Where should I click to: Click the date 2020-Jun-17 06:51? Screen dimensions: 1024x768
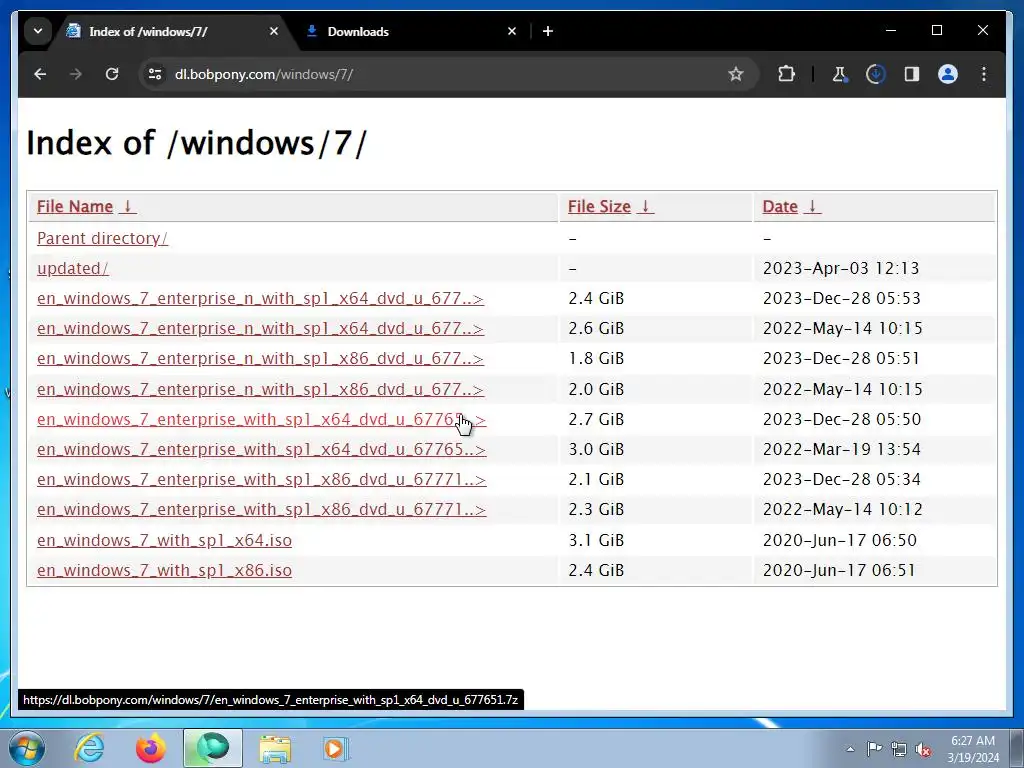[x=839, y=570]
